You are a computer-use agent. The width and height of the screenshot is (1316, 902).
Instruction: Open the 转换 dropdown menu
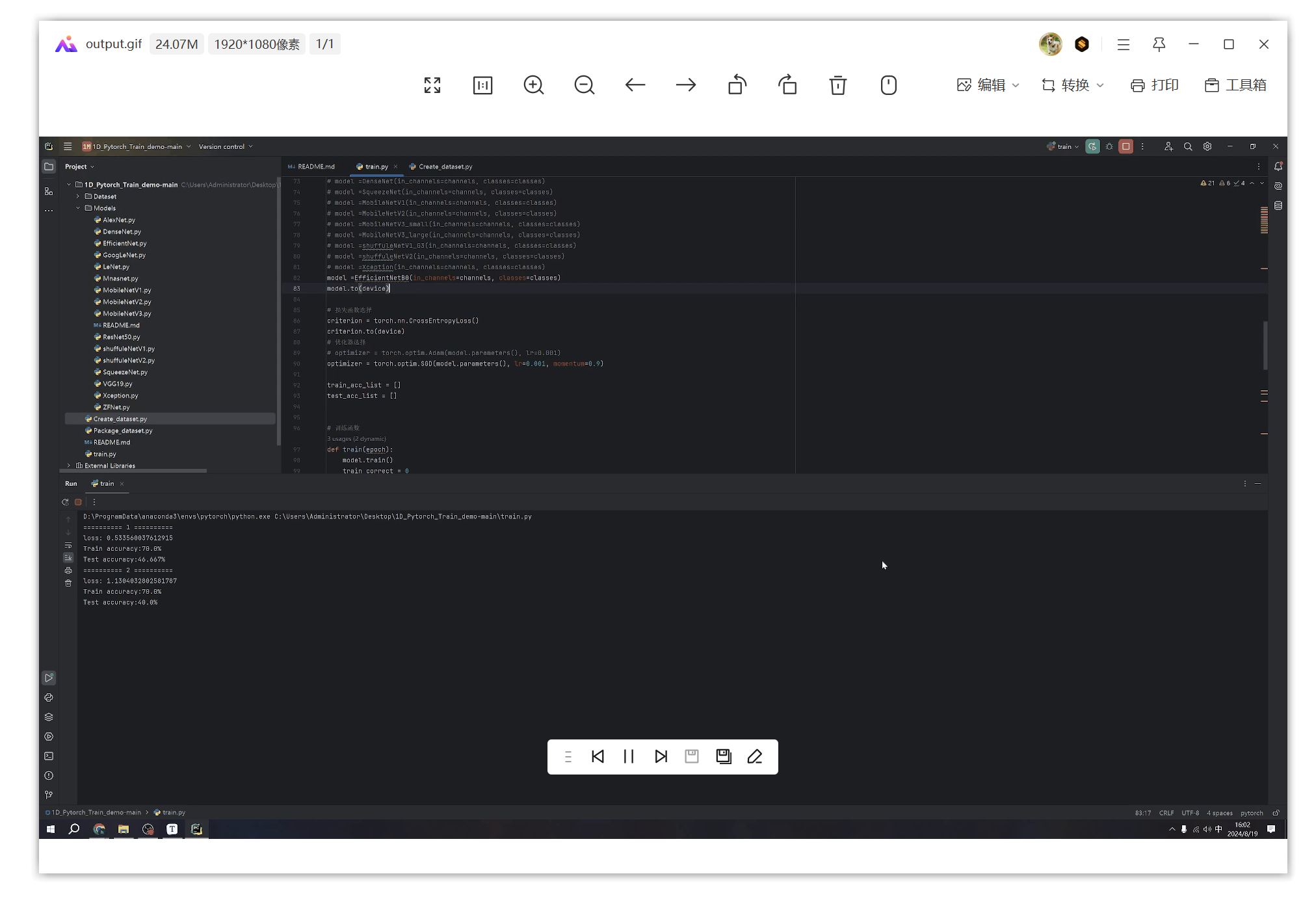point(1073,85)
